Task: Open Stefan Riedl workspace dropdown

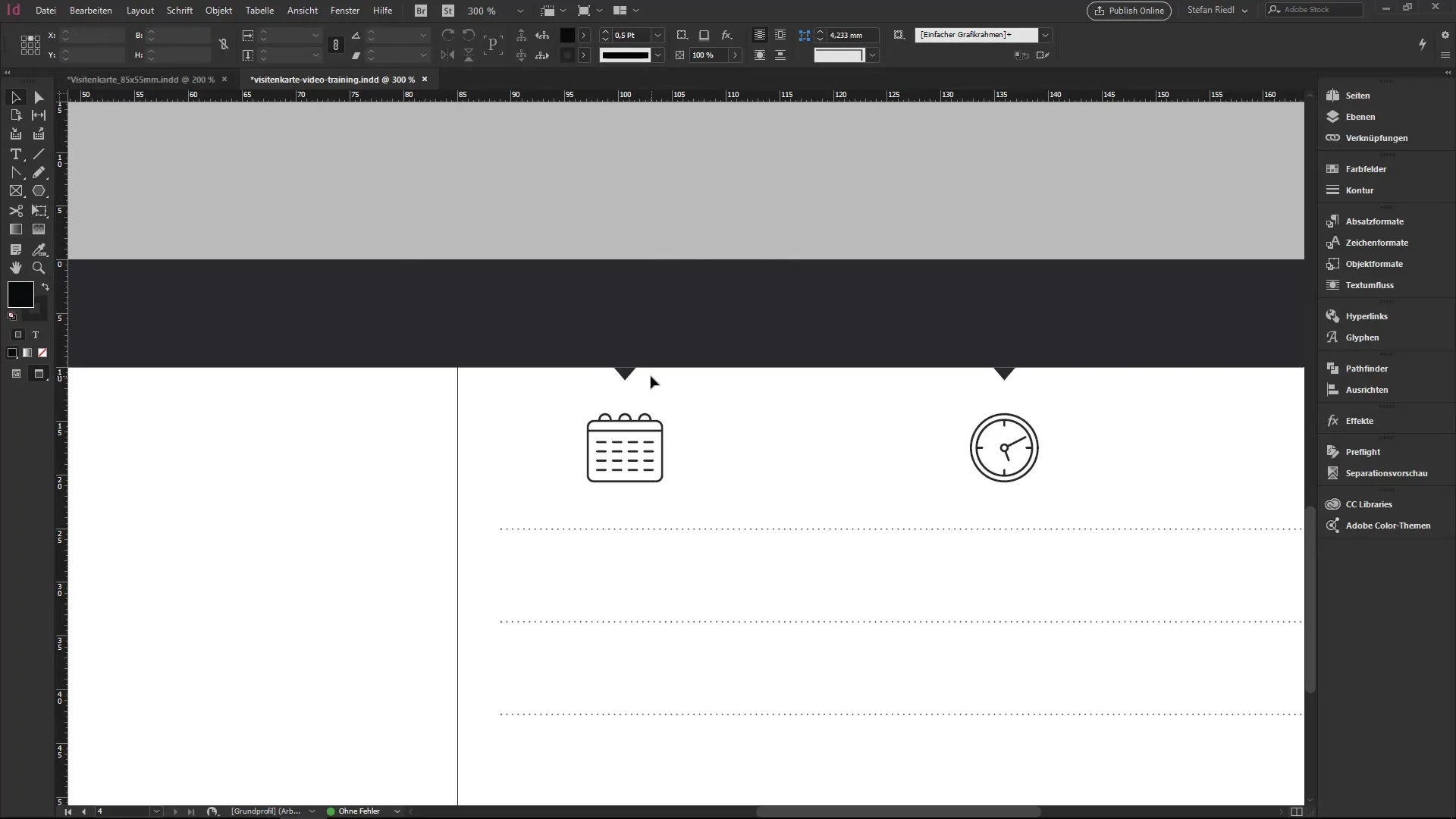Action: [x=1218, y=11]
